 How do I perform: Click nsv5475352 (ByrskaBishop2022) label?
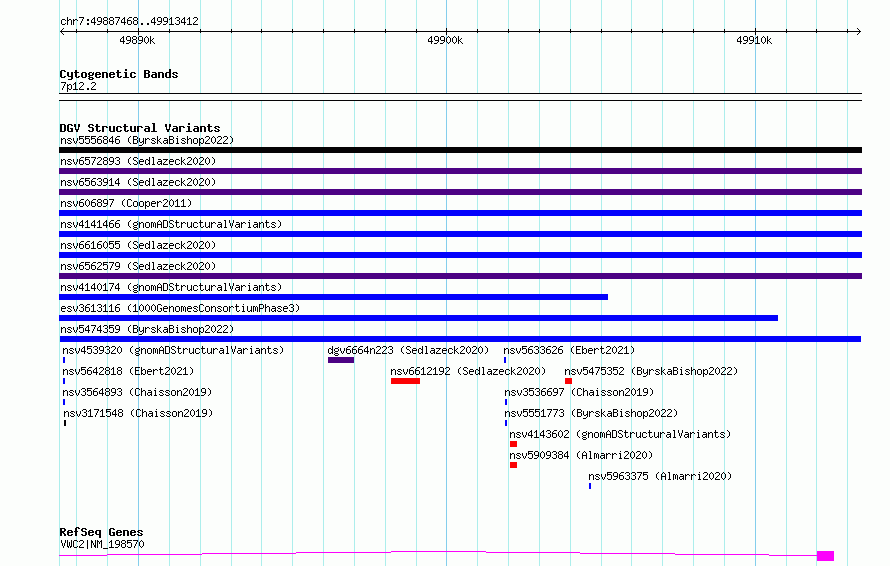(651, 371)
